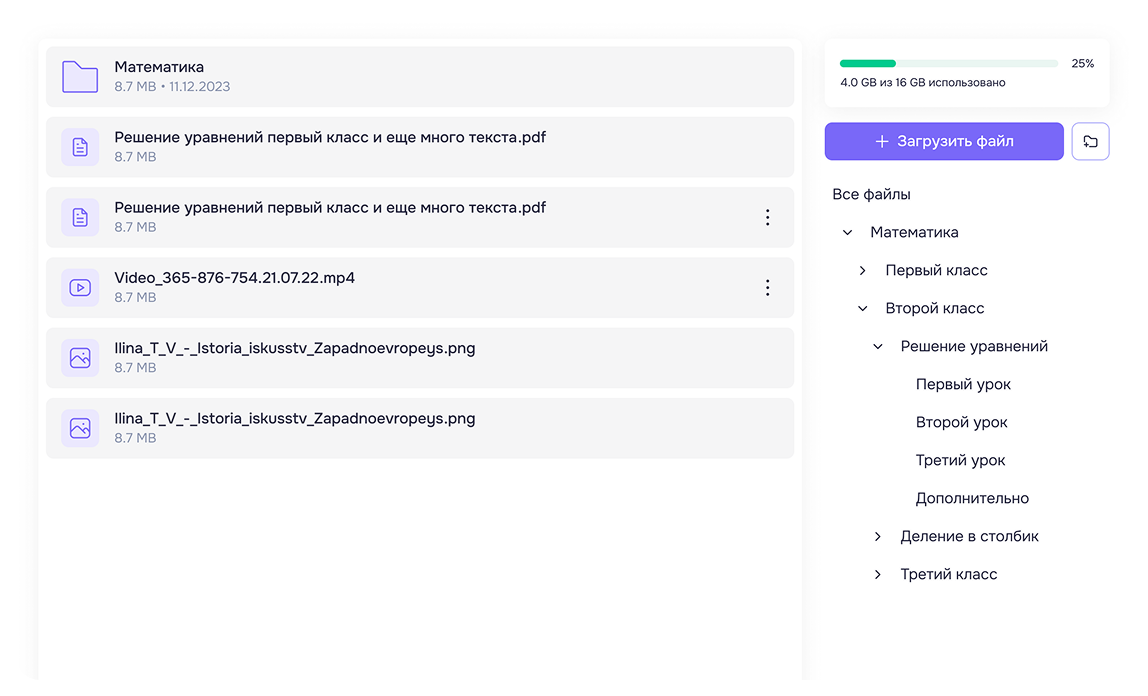Screen dimensions: 1148x696
Task: Click the Математика folder icon in file list
Action: tap(80, 77)
